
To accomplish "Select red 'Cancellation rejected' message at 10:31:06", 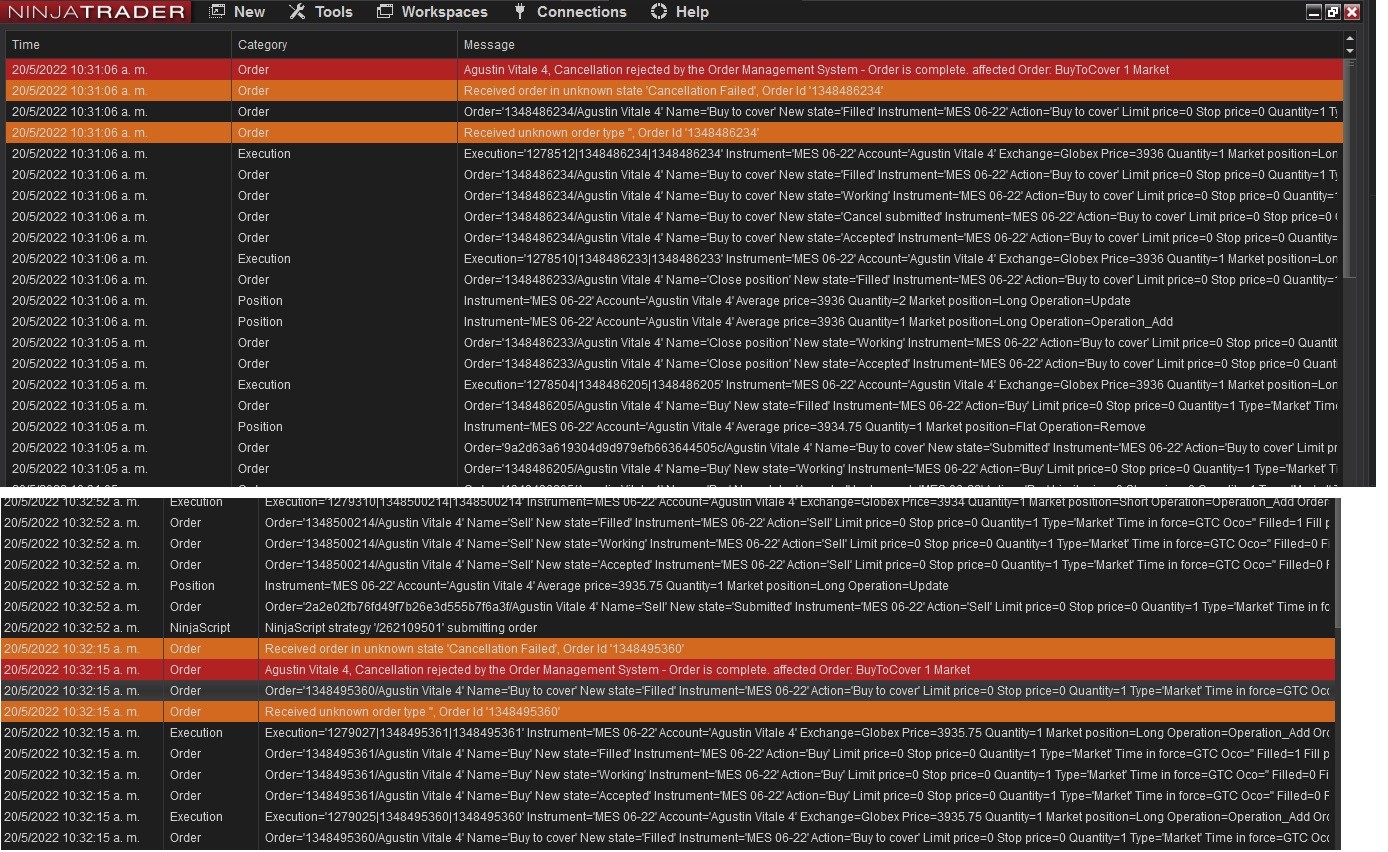I will [674, 70].
